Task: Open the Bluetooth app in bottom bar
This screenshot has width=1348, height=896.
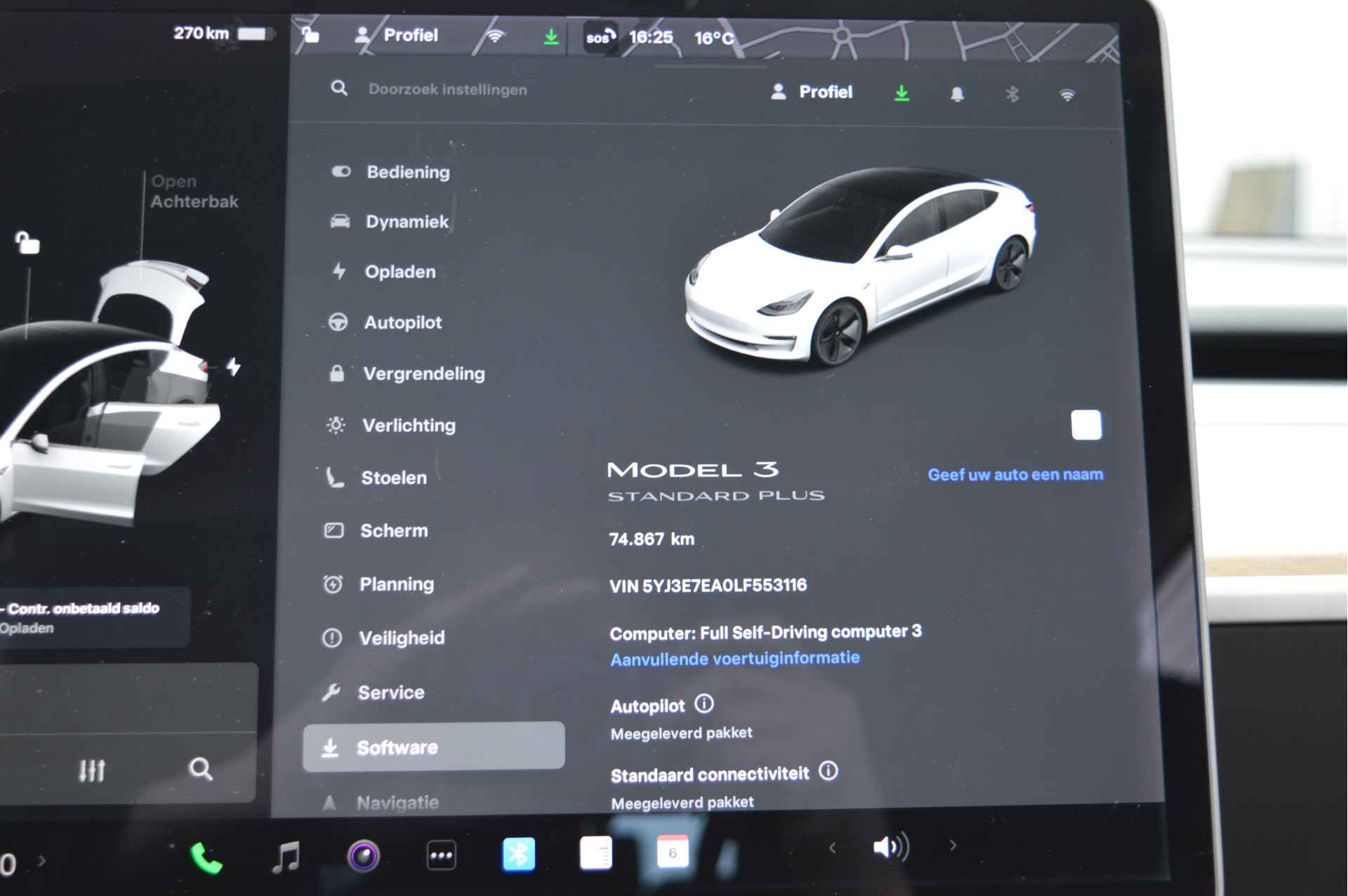Action: pyautogui.click(x=519, y=855)
